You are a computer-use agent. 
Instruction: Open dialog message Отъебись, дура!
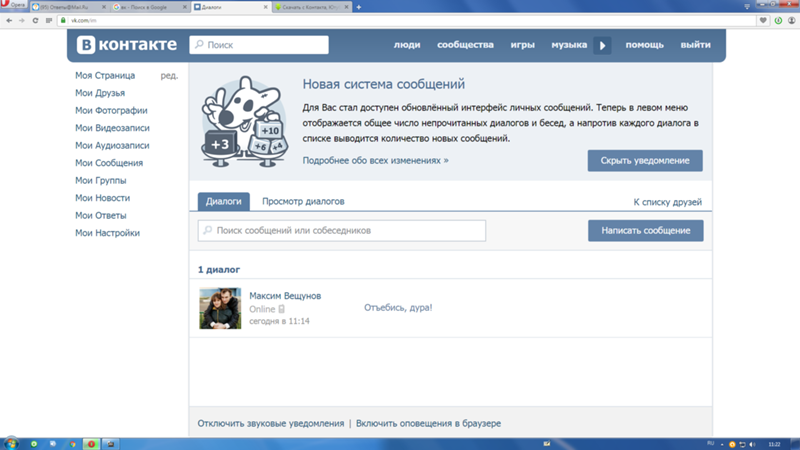click(398, 308)
